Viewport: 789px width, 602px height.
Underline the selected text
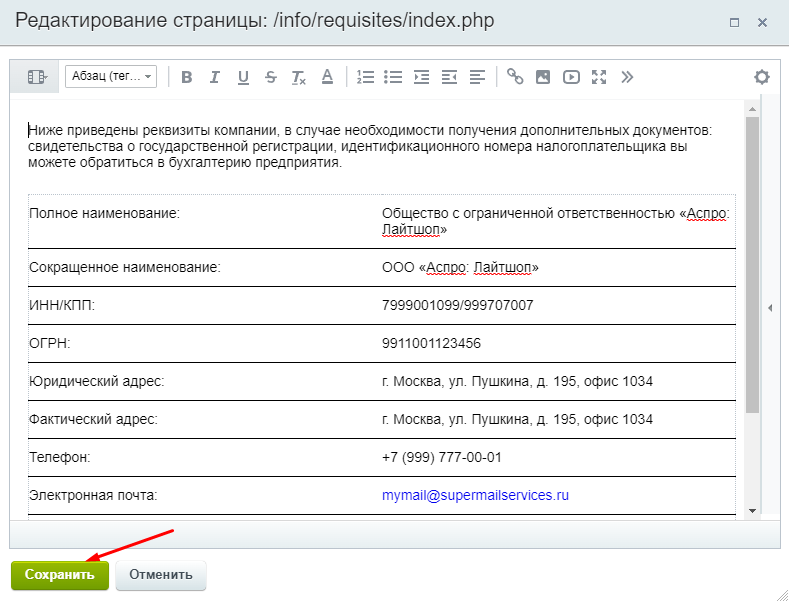coord(243,77)
